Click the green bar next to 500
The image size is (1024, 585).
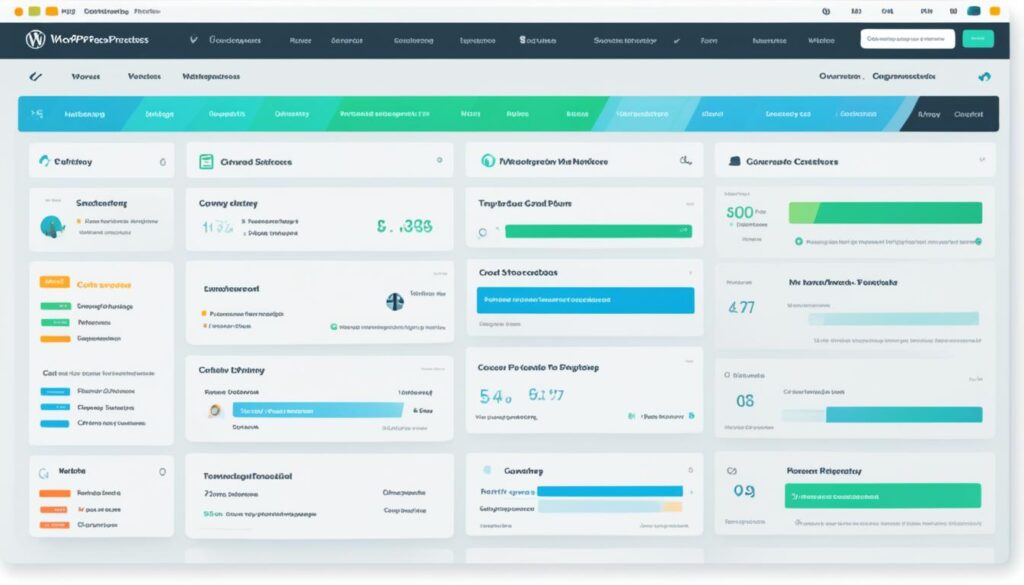(x=885, y=213)
